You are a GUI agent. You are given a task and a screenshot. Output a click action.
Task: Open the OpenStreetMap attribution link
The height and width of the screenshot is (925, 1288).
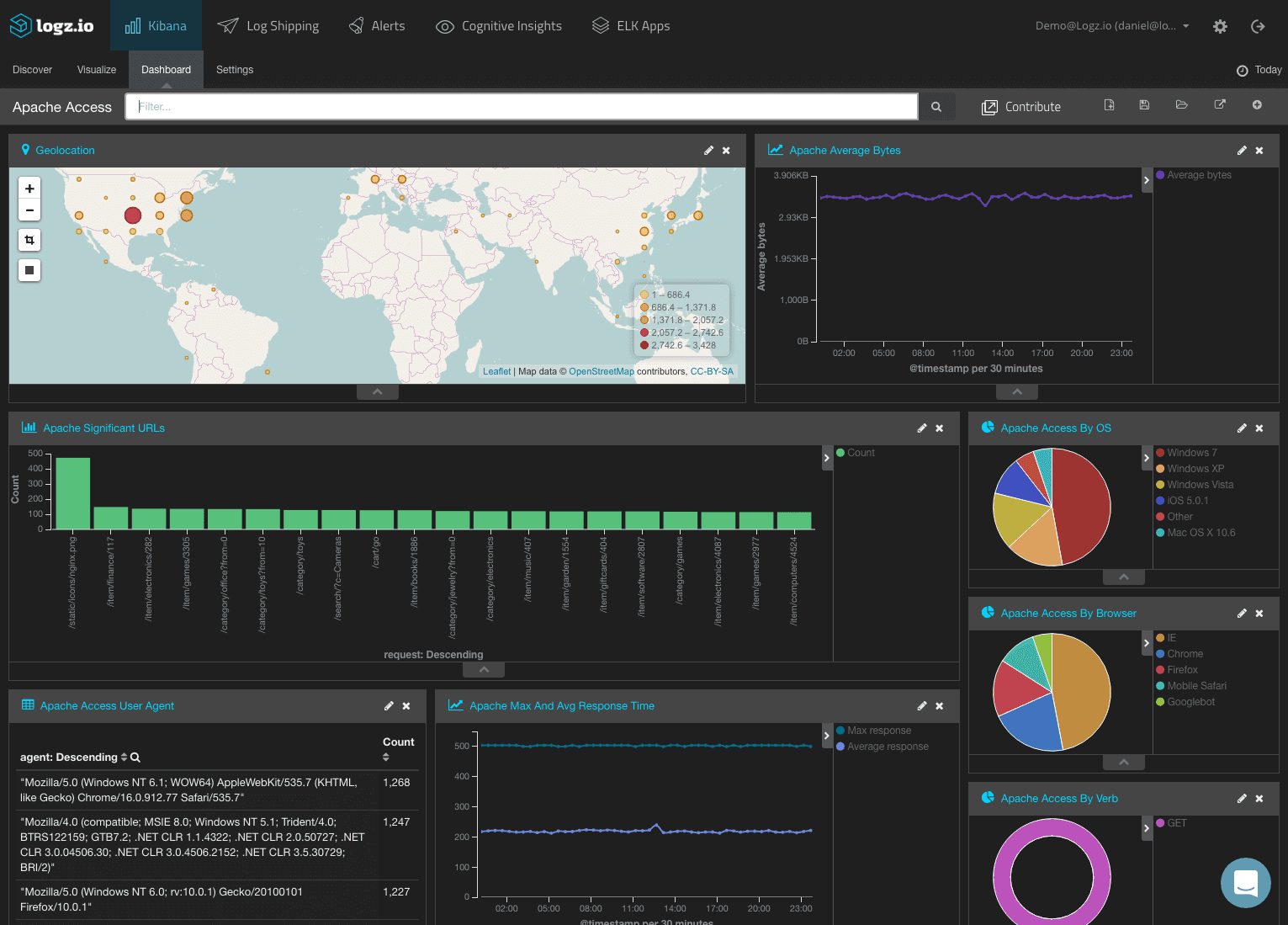(601, 371)
